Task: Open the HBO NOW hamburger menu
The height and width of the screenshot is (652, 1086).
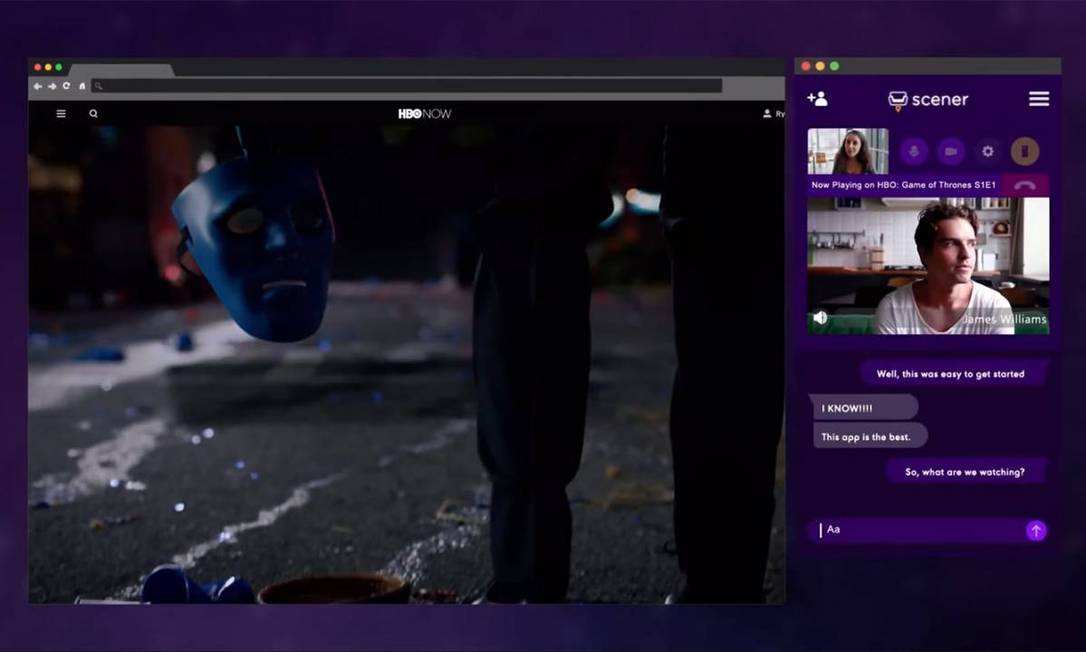Action: 61,114
